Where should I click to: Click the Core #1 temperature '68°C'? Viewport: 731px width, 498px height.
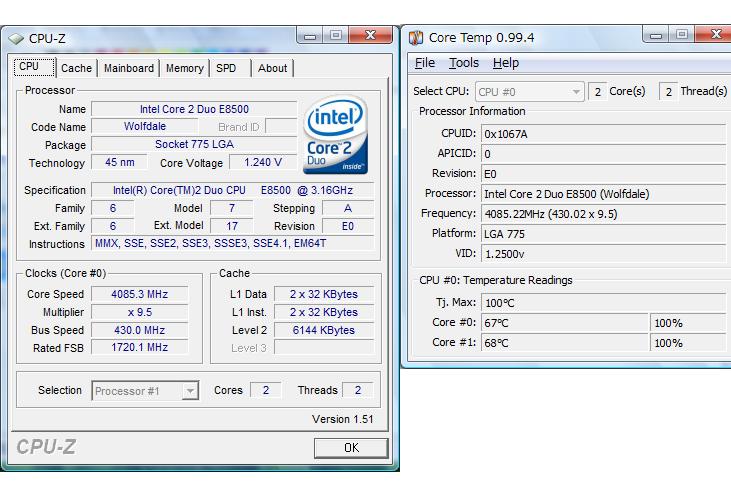click(x=565, y=343)
